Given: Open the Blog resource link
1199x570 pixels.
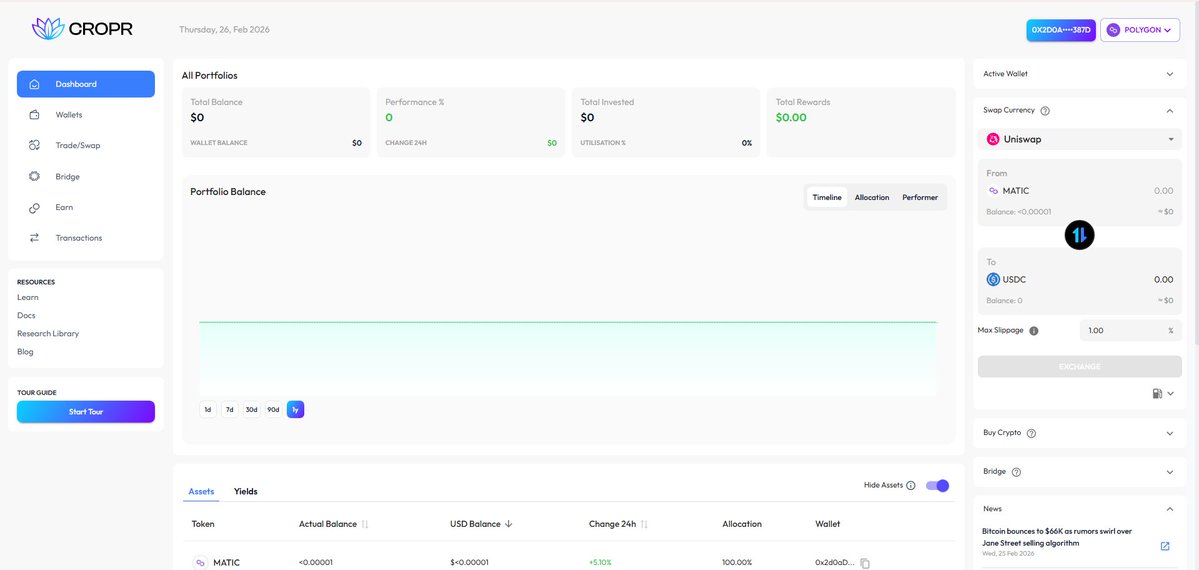Looking at the screenshot, I should pyautogui.click(x=25, y=352).
